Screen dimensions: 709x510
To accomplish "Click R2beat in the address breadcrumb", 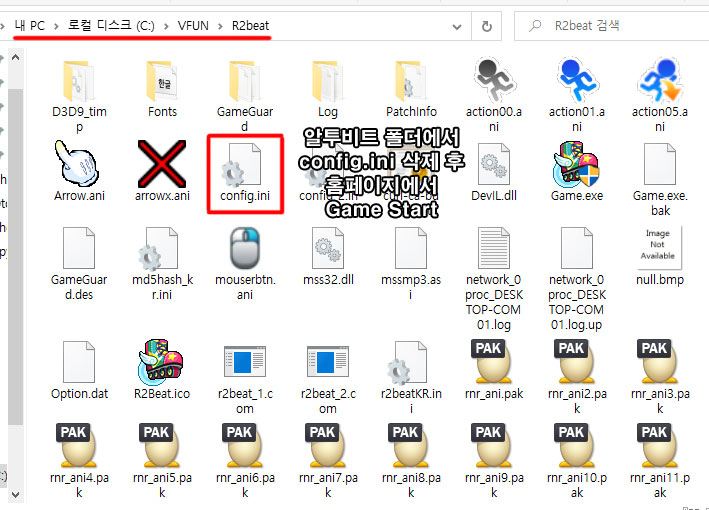I will click(251, 26).
